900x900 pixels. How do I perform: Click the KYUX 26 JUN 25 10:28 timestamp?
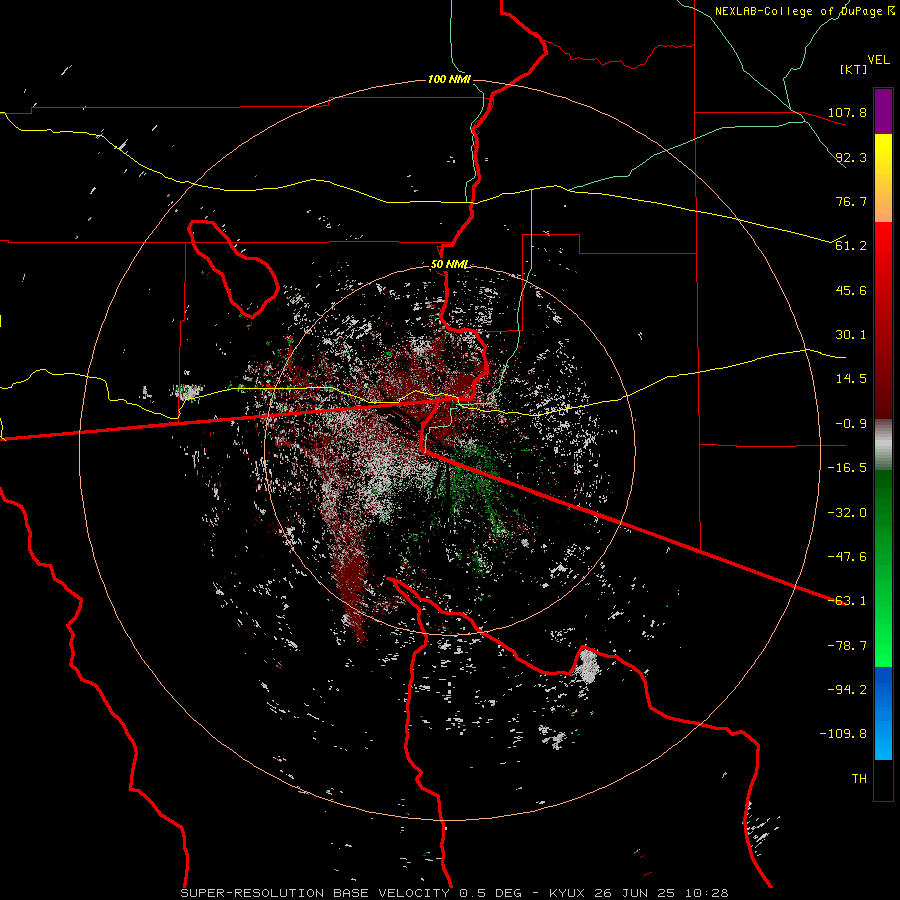click(639, 893)
